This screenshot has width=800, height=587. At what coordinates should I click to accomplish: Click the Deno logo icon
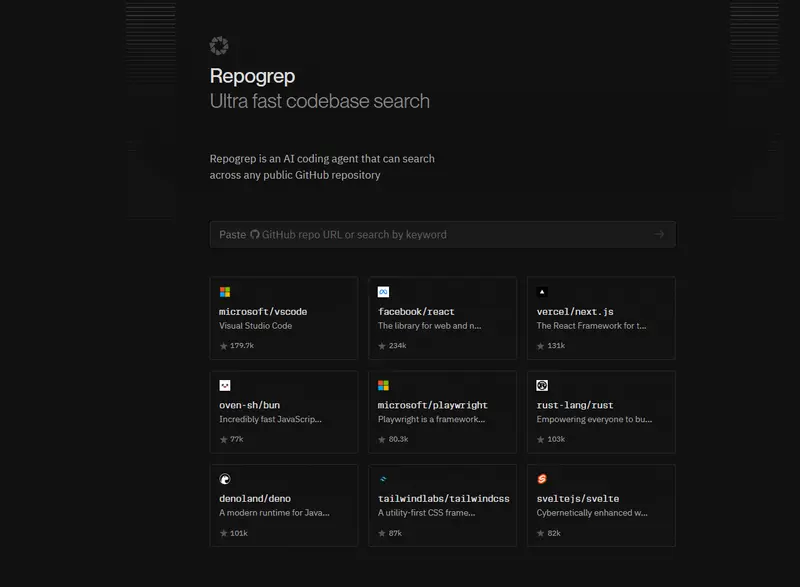click(225, 479)
